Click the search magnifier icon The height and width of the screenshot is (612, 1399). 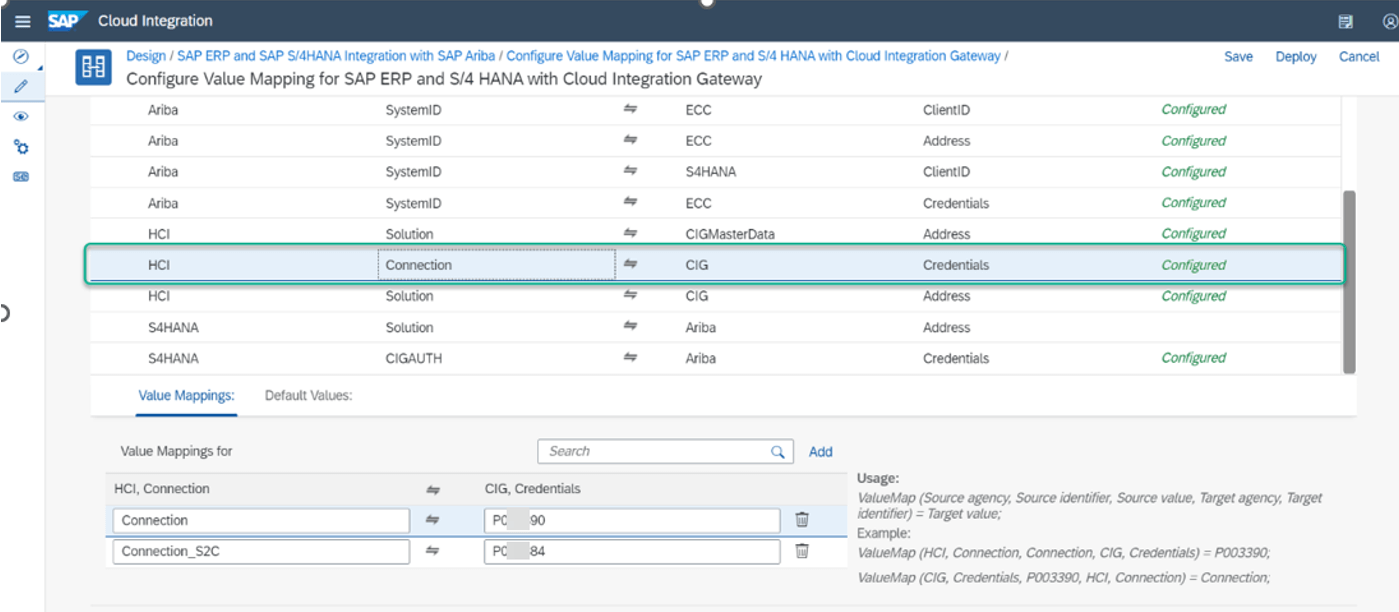tap(777, 452)
